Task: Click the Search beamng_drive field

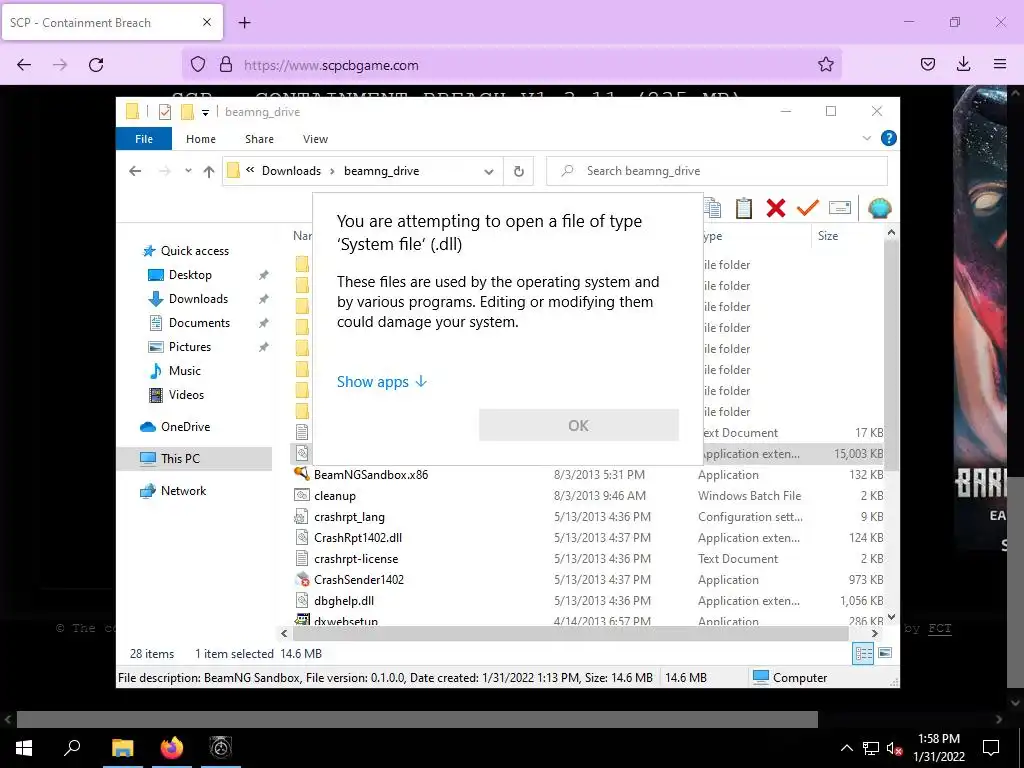Action: point(717,171)
